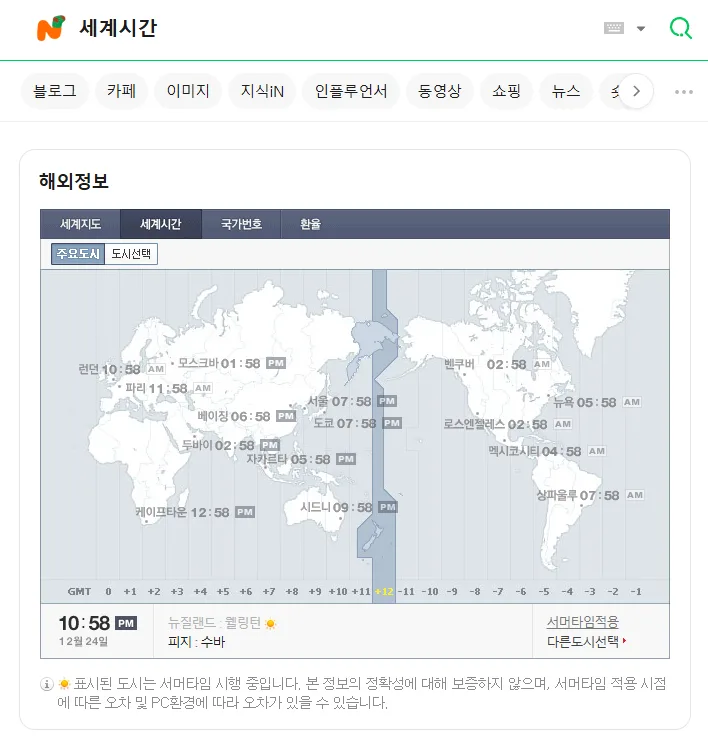Expand the keyboard dropdown arrow
The width and height of the screenshot is (708, 748).
641,29
